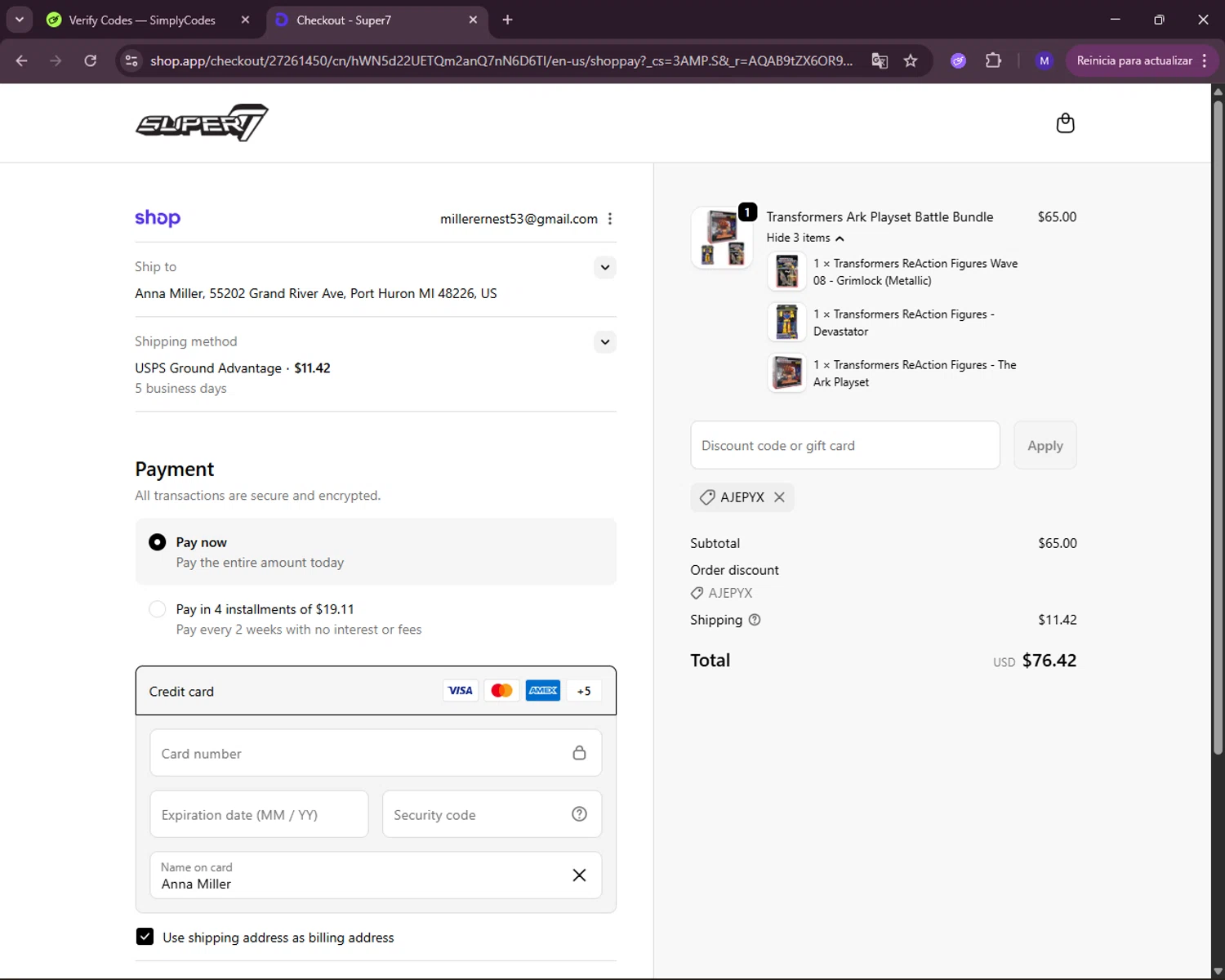Click the Transformers Ark Playset Battle Bundle title

(x=880, y=216)
